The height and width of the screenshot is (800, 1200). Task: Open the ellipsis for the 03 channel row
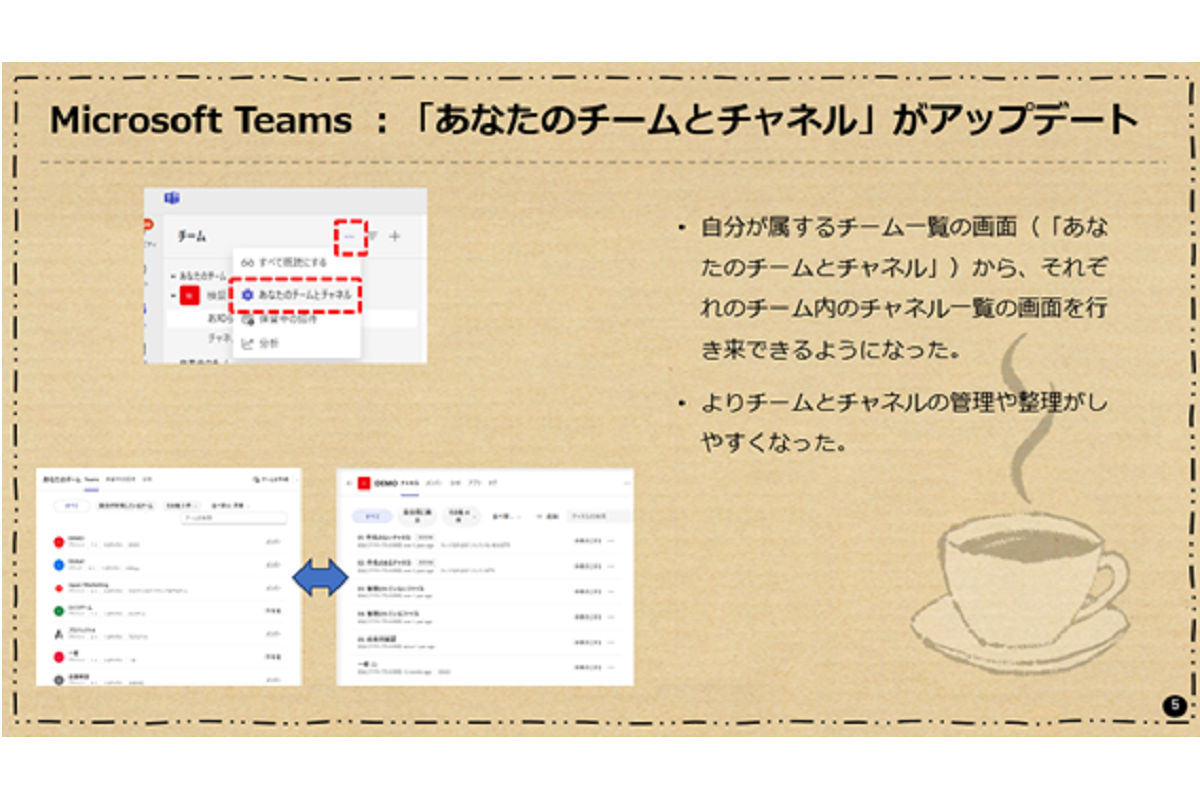click(x=611, y=592)
